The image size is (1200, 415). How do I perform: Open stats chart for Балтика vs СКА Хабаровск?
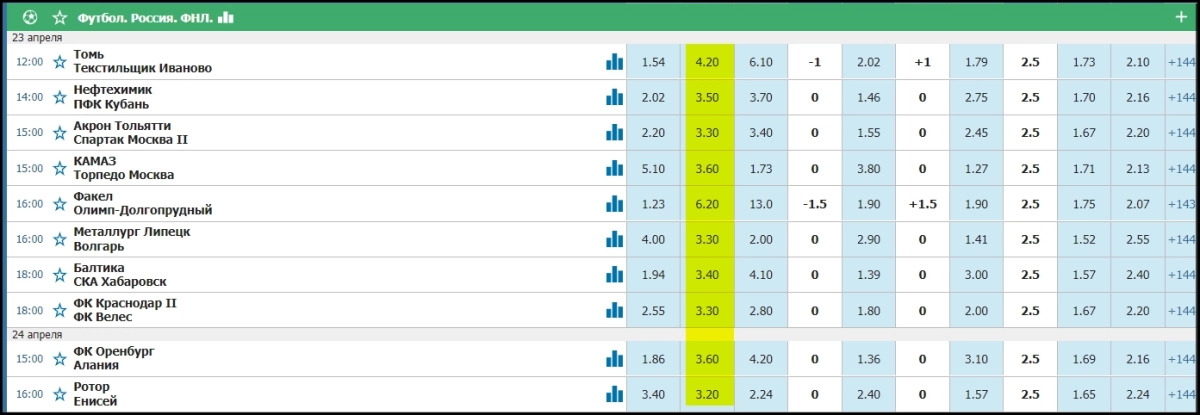pyautogui.click(x=614, y=275)
